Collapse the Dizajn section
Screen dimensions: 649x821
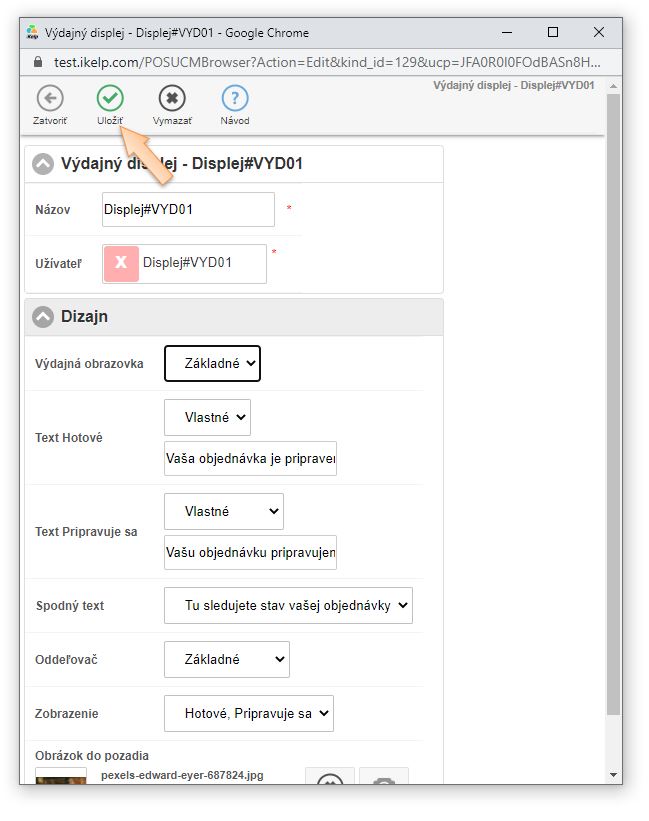pyautogui.click(x=43, y=317)
